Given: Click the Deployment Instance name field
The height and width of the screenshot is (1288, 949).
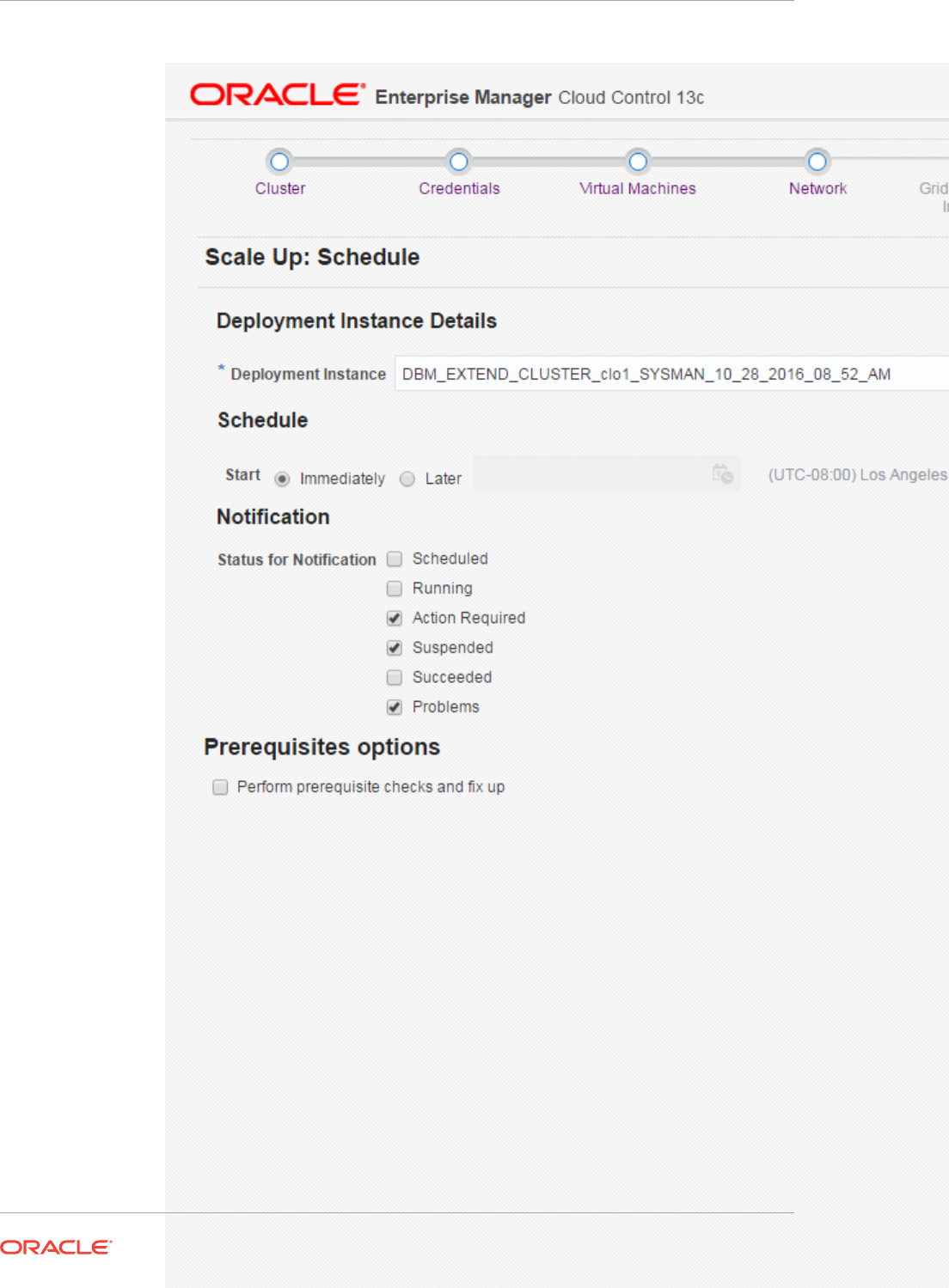Looking at the screenshot, I should 671,374.
